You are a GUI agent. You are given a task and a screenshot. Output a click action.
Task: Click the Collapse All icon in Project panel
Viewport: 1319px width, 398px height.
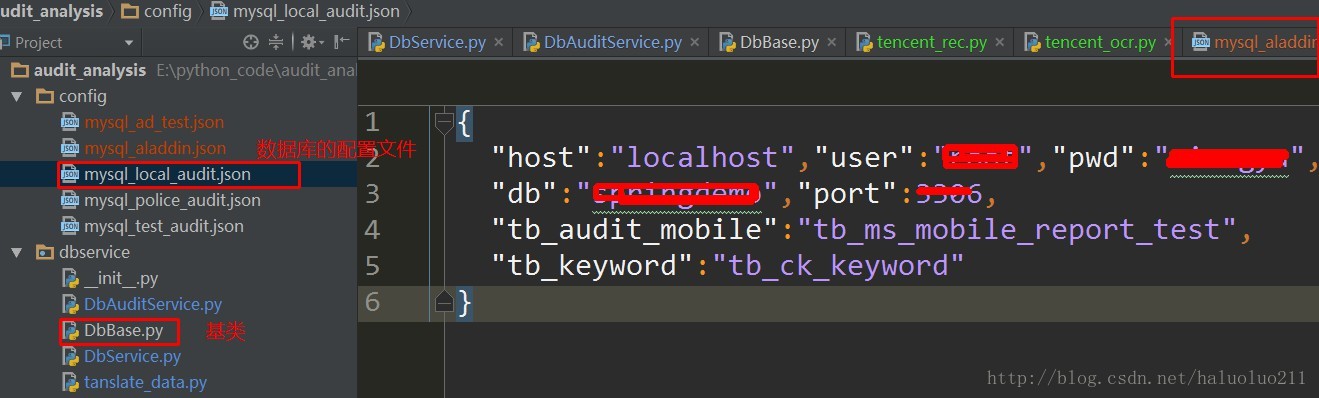[x=277, y=42]
